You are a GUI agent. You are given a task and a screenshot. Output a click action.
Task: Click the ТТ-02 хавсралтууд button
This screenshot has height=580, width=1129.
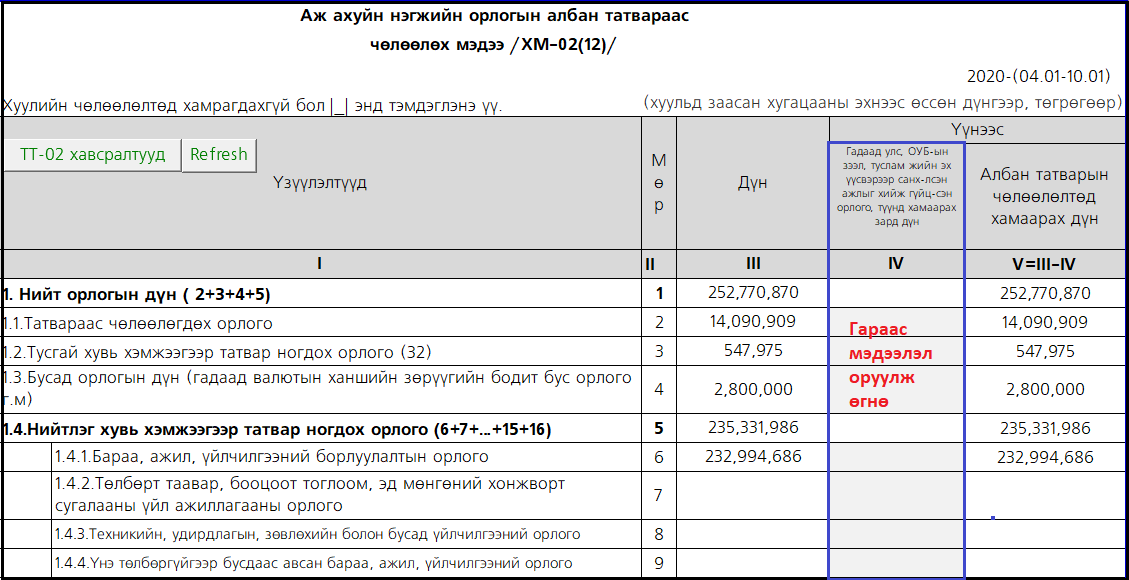click(92, 155)
